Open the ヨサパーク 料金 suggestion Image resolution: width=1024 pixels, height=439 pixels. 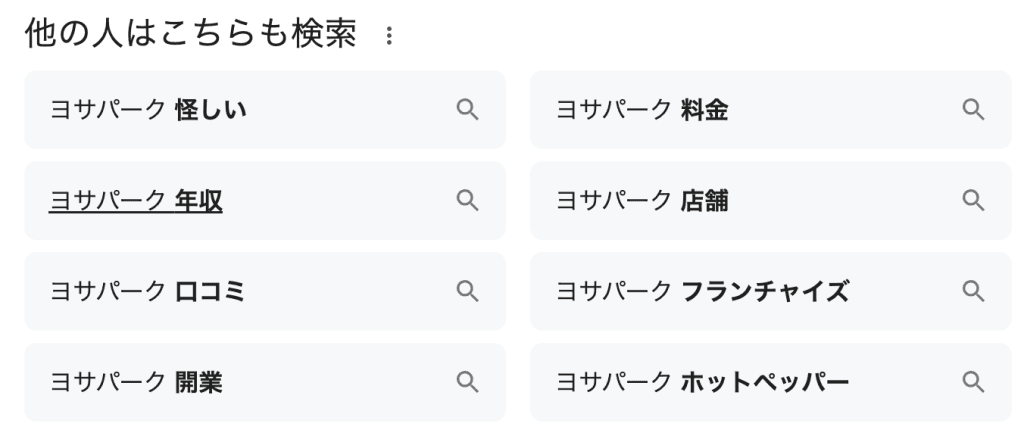[642, 110]
